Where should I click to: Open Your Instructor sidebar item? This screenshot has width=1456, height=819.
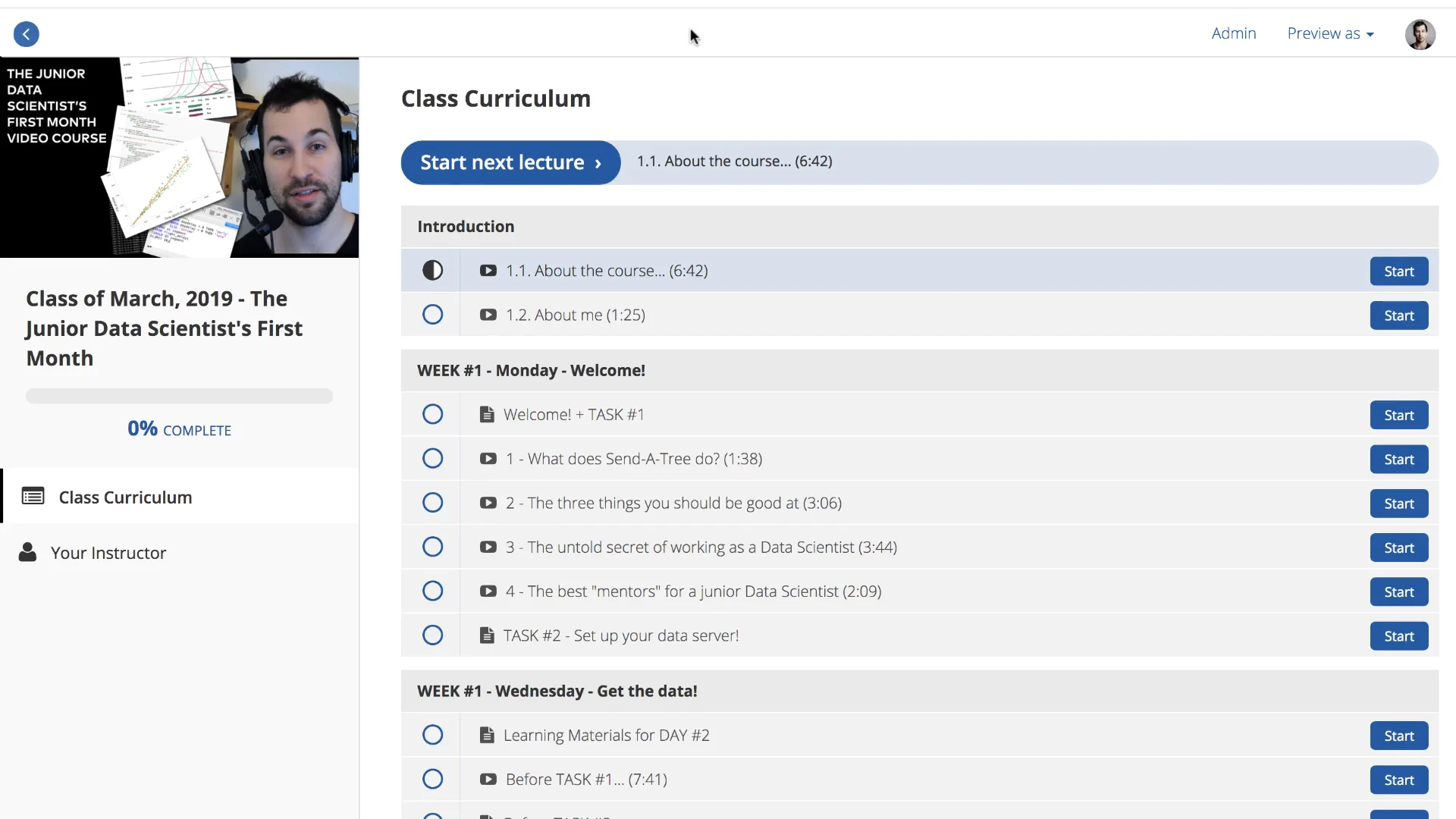108,553
